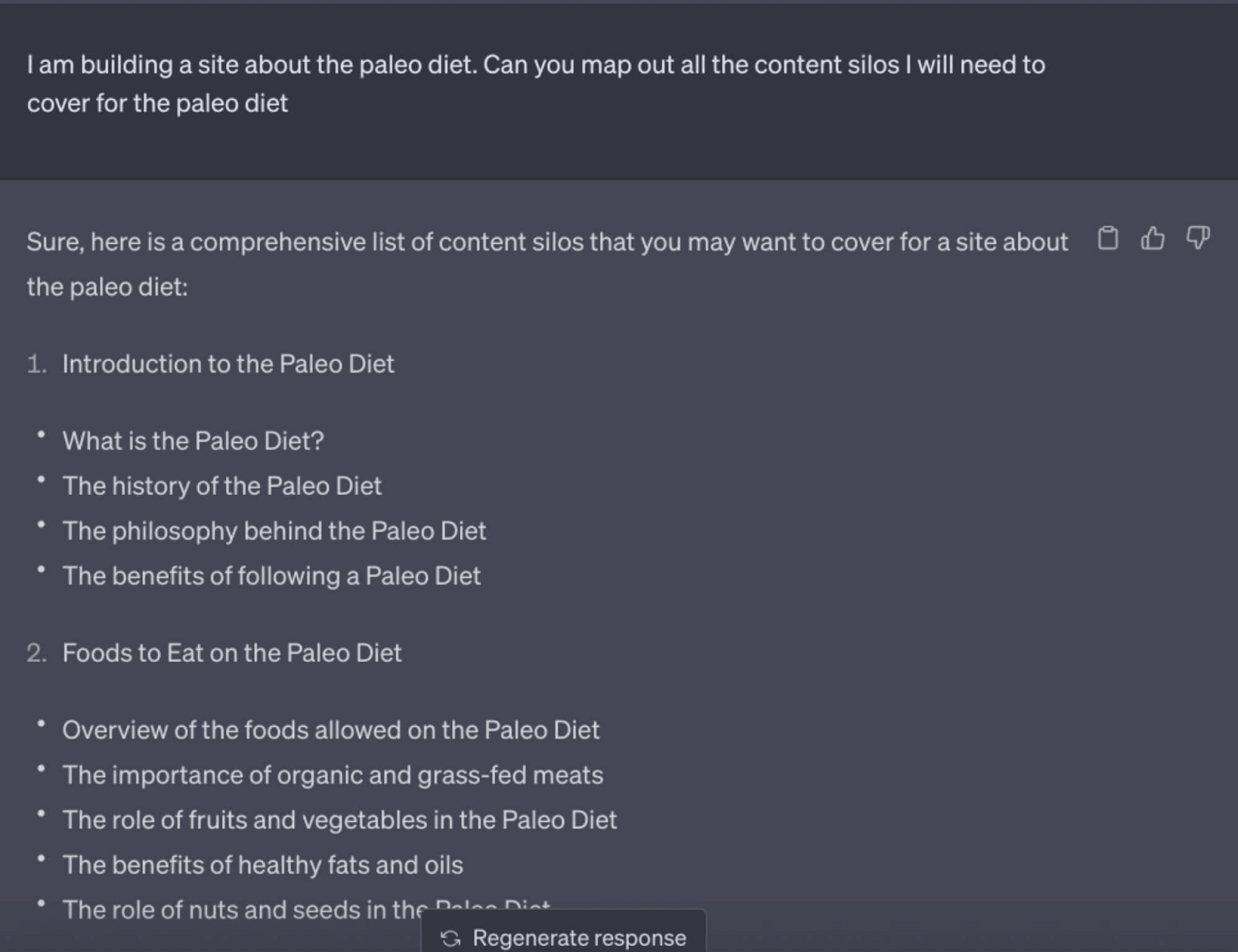Click the list number 2 marker
Screen dimensions: 1238x952
36,653
